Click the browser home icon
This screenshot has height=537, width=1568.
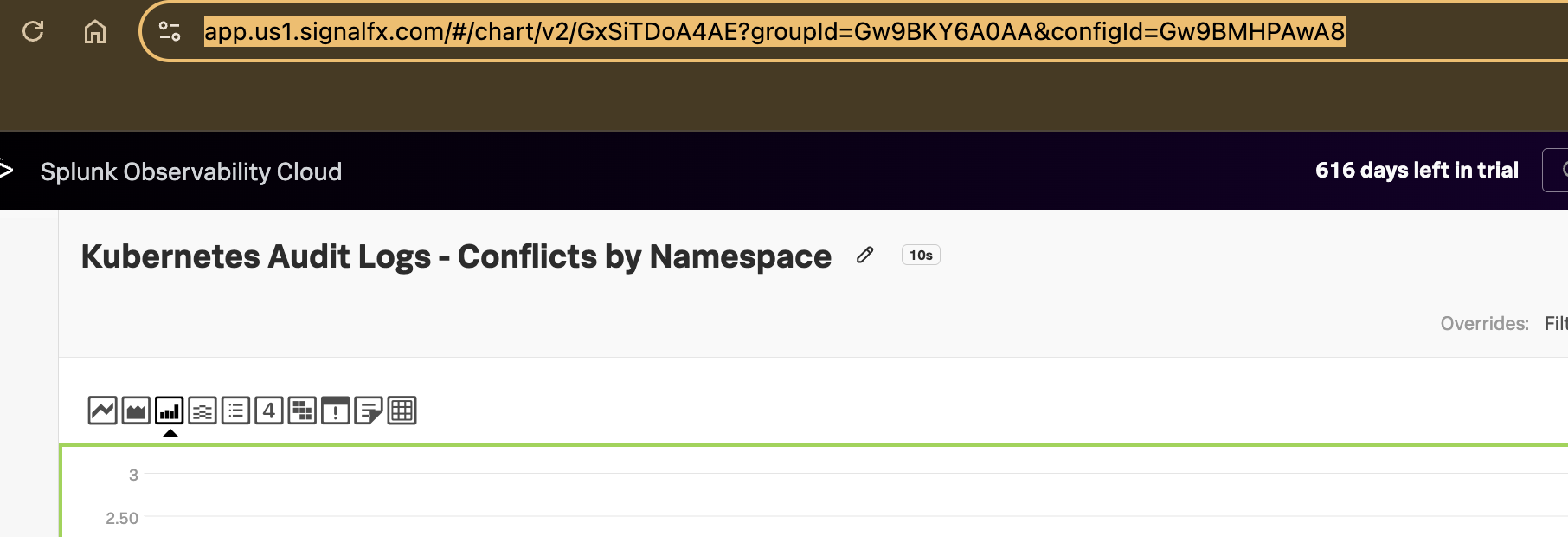(x=95, y=32)
